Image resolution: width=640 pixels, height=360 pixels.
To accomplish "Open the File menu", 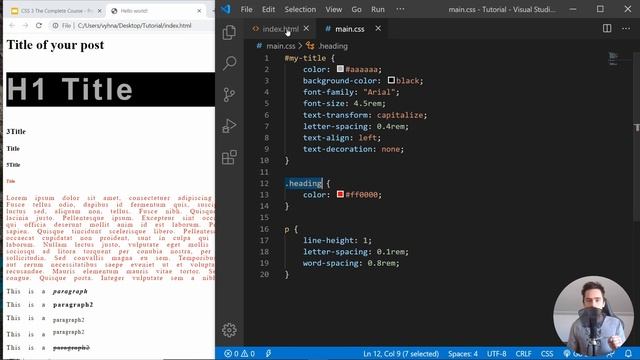I will click(x=246, y=9).
